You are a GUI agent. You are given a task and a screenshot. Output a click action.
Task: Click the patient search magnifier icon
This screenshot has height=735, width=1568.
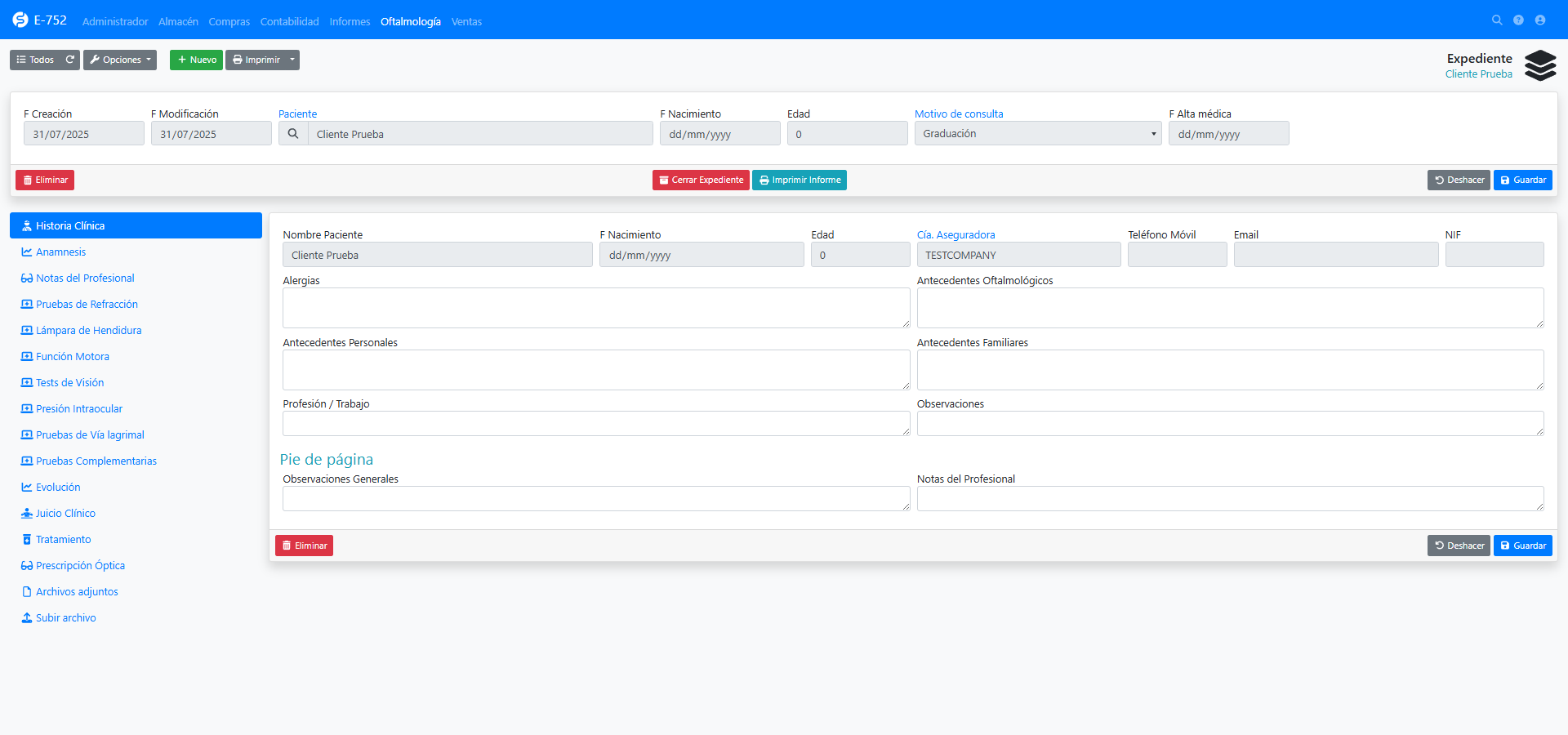(x=293, y=134)
